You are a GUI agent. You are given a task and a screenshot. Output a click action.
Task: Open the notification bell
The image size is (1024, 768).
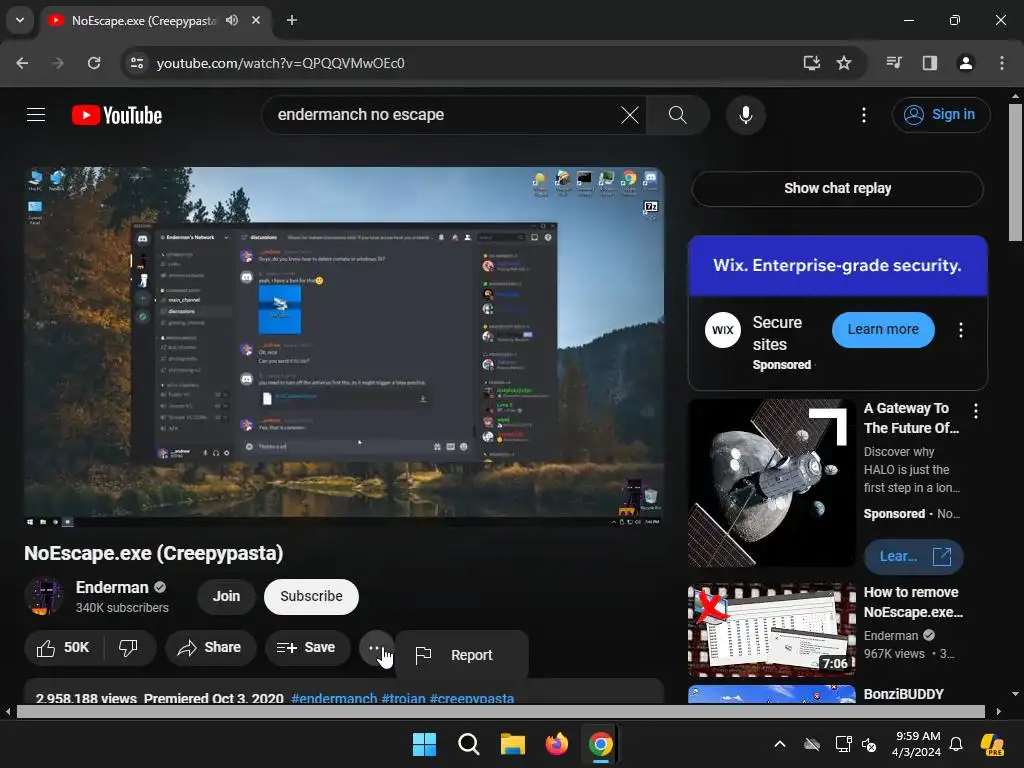point(956,744)
